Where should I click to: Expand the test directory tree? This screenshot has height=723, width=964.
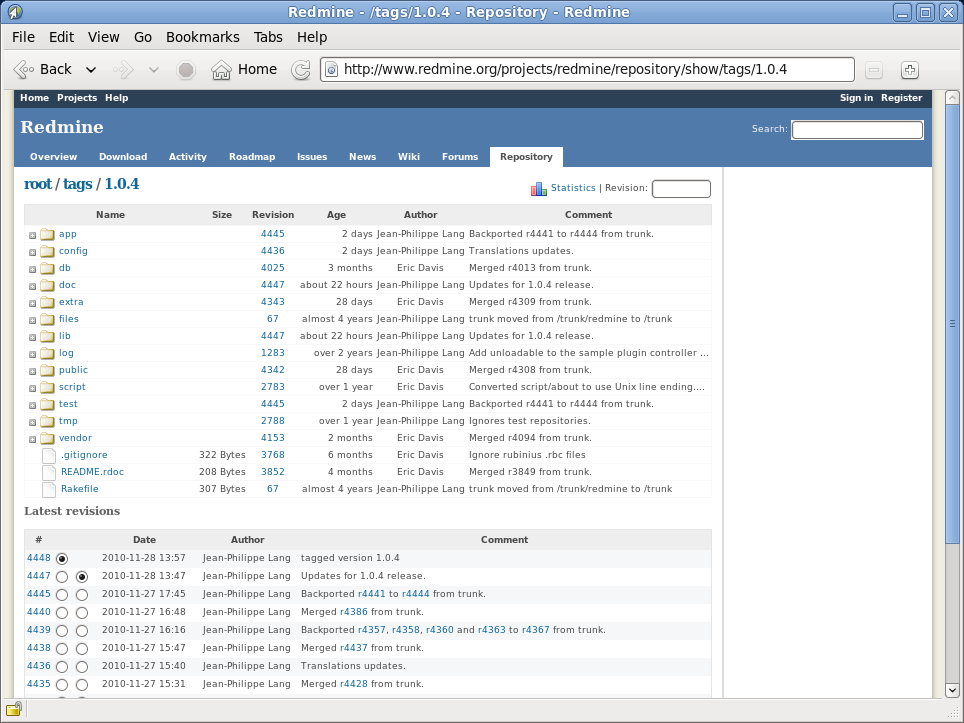[33, 405]
